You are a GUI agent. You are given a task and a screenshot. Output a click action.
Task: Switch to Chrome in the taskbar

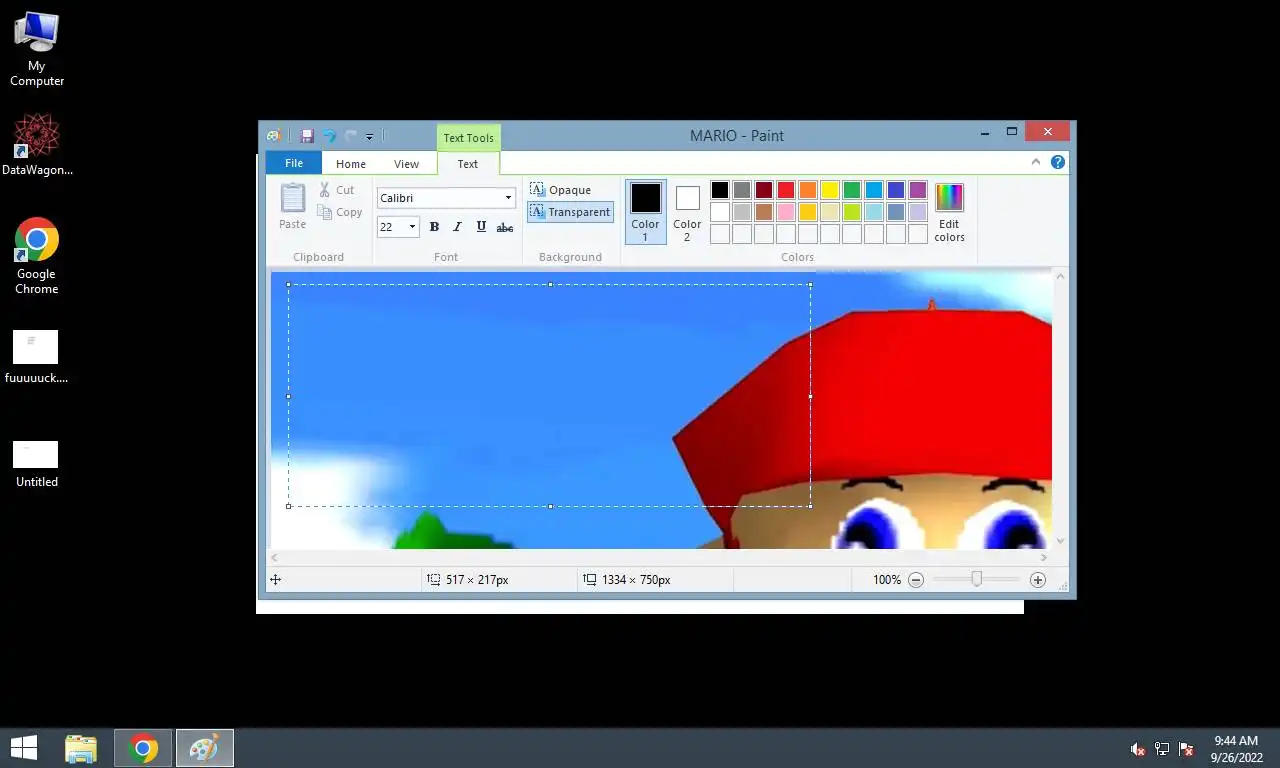[143, 748]
